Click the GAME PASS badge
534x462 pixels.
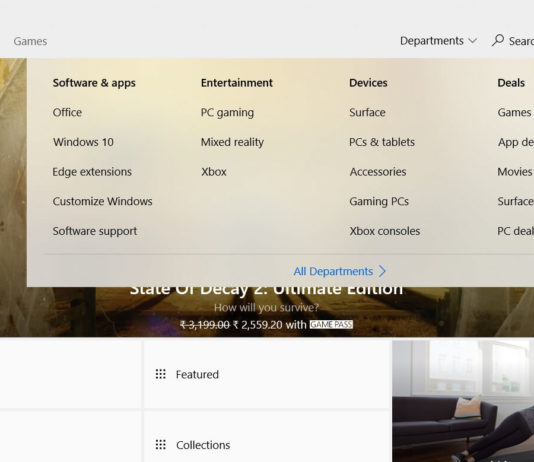click(331, 324)
